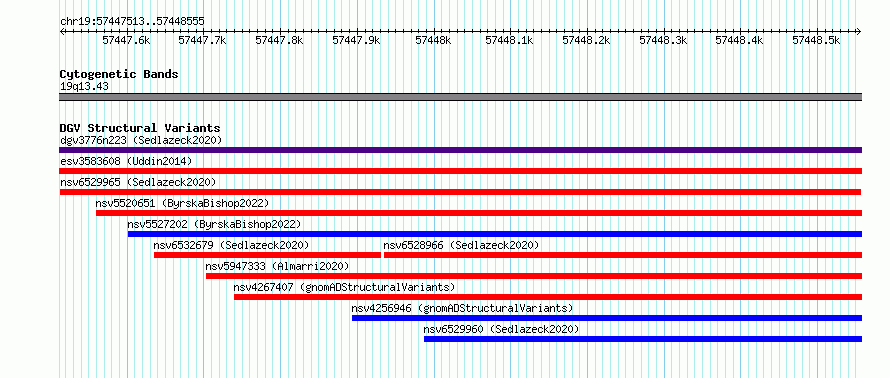890x378 pixels.
Task: Click the 57448.2k ruler tick label
Action: click(586, 40)
